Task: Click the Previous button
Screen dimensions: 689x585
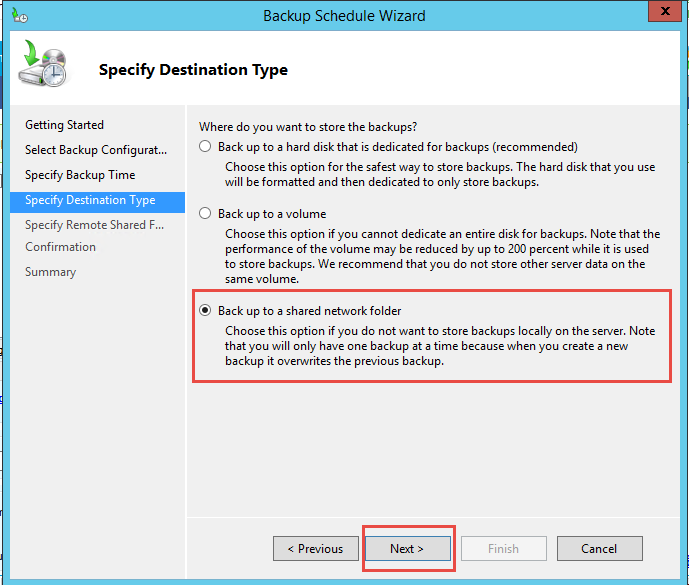Action: 315,548
